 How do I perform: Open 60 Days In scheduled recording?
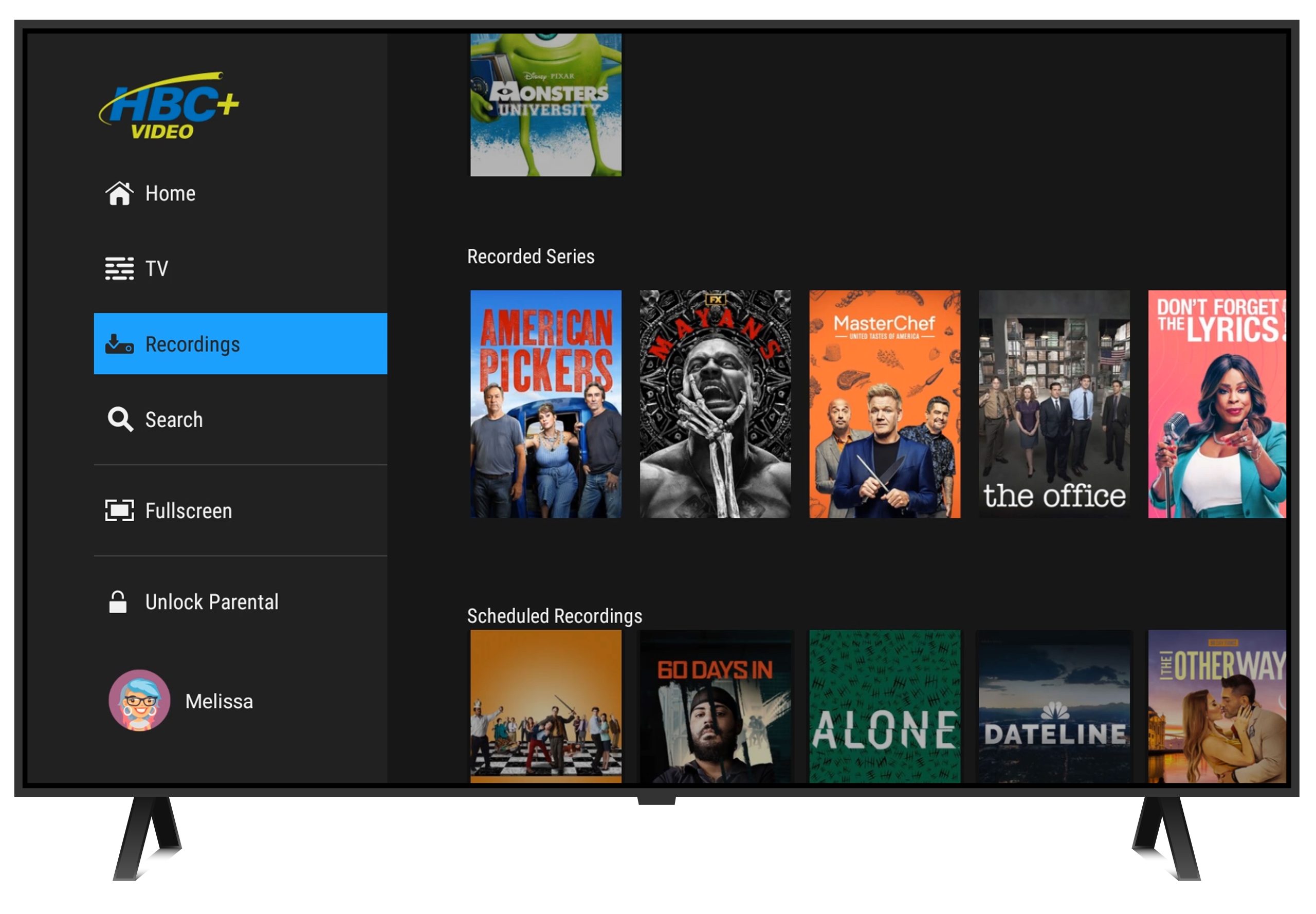coord(715,707)
